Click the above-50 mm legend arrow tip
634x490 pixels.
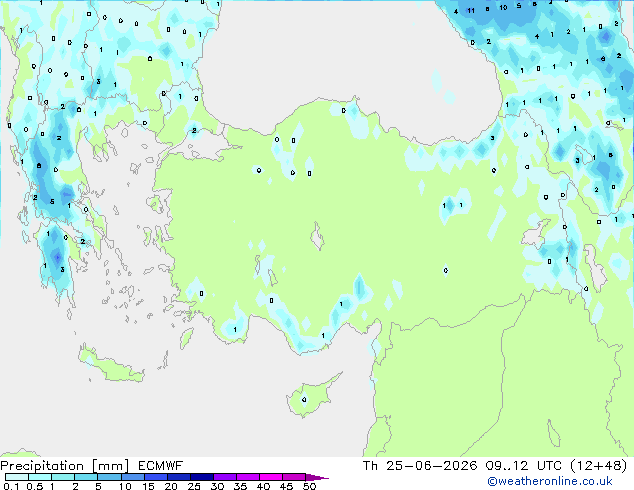[317, 477]
